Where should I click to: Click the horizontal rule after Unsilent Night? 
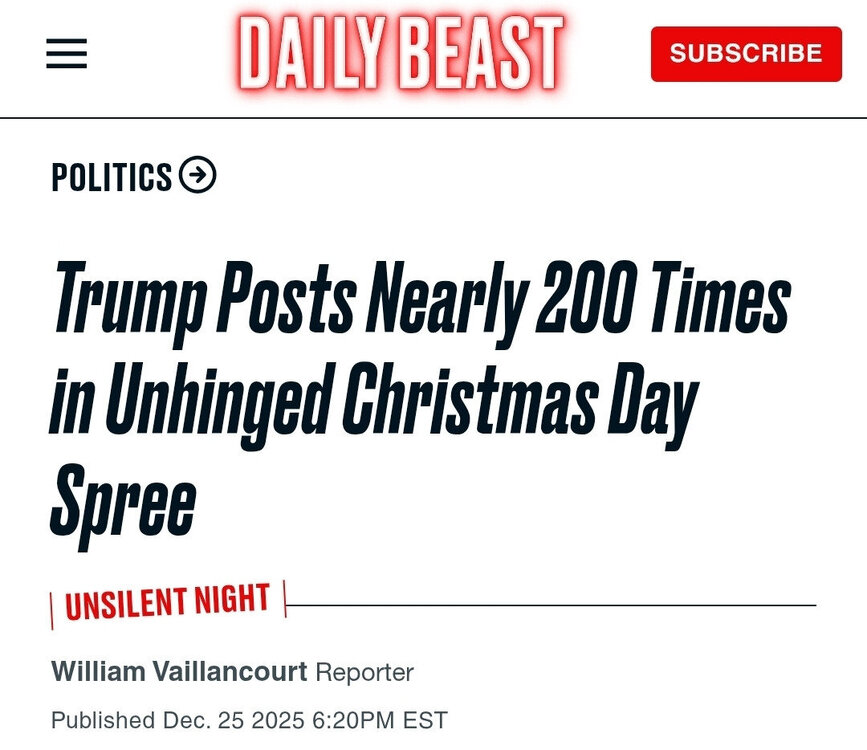(550, 605)
